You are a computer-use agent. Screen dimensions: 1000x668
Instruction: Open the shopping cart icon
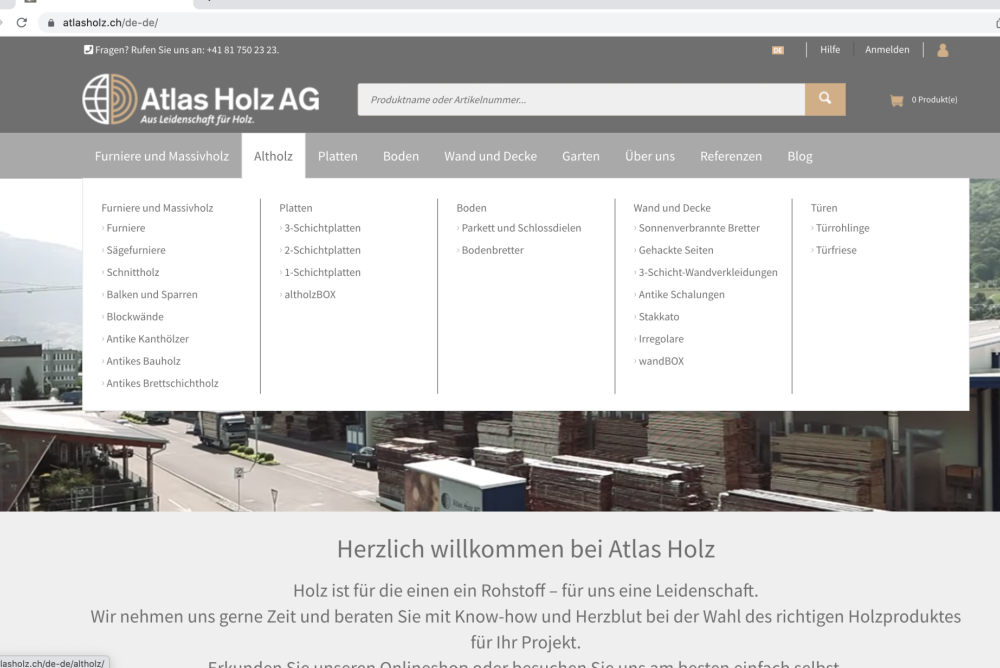point(896,100)
